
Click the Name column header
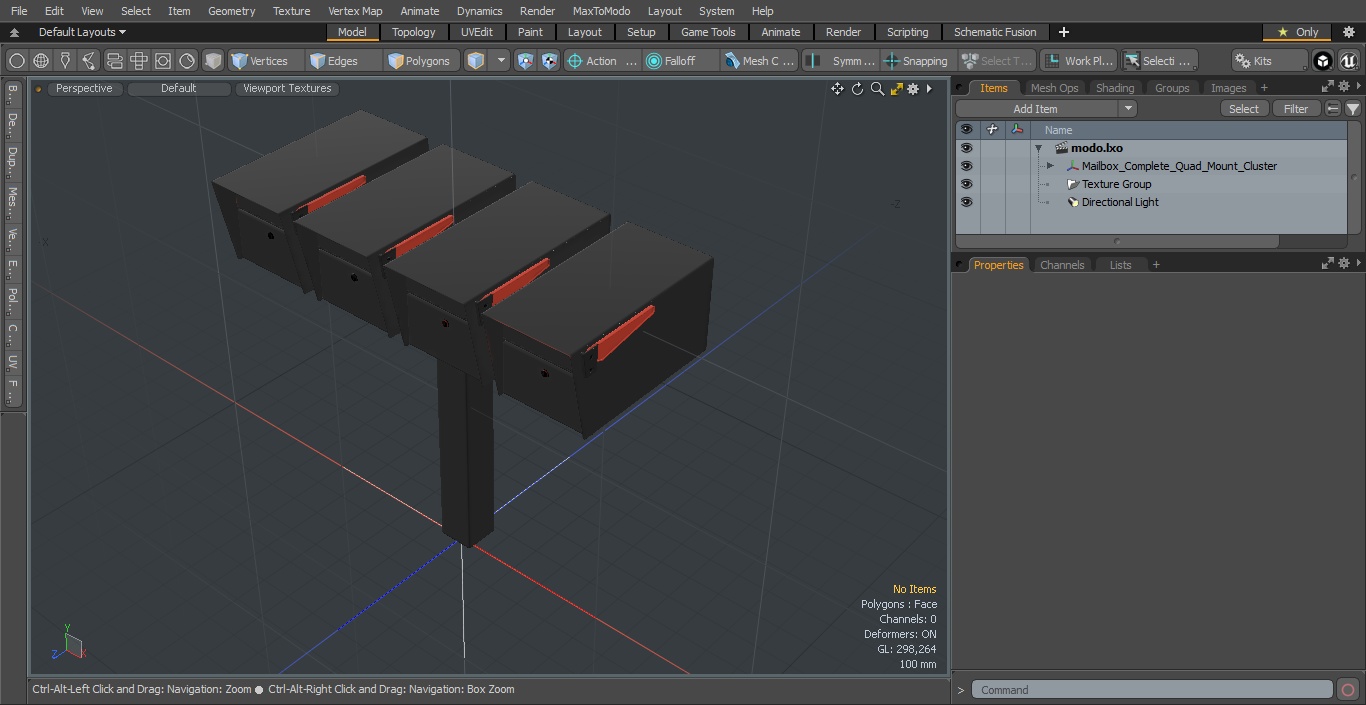[1190, 130]
